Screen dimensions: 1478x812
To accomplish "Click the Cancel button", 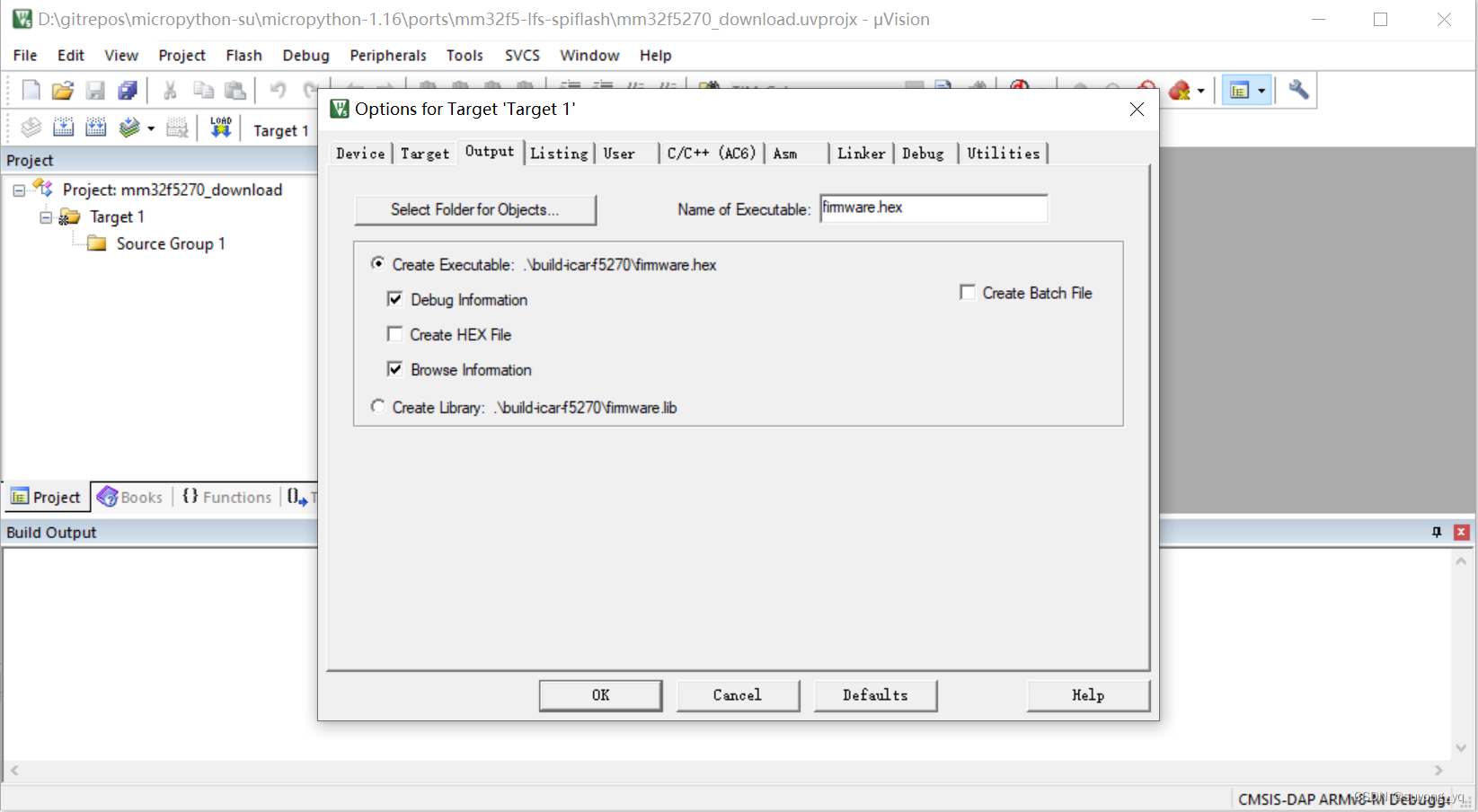I will [x=738, y=695].
